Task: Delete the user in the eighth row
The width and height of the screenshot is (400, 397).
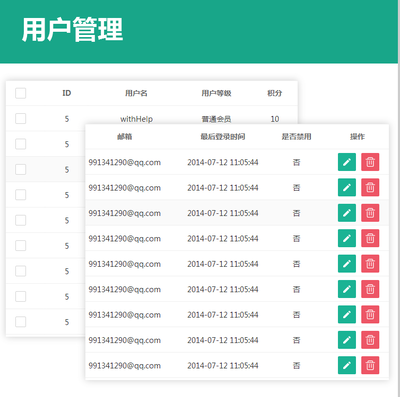Action: (370, 340)
